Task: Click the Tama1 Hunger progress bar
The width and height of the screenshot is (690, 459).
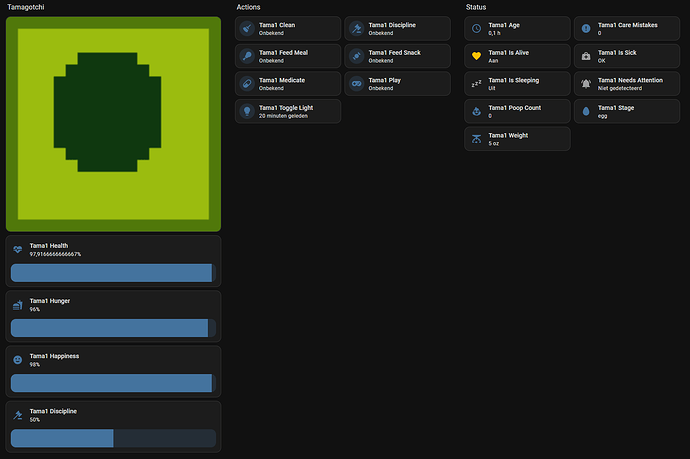Action: pos(113,328)
